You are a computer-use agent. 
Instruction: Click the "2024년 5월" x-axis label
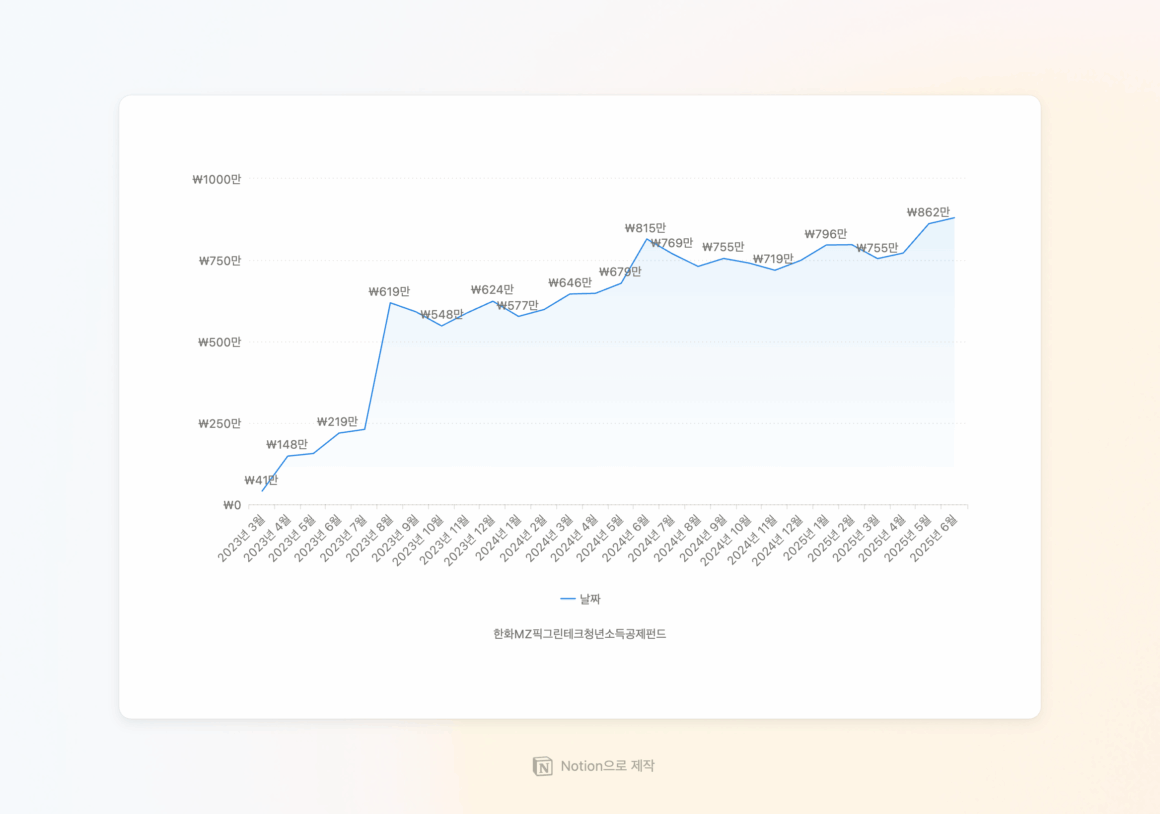click(600, 539)
